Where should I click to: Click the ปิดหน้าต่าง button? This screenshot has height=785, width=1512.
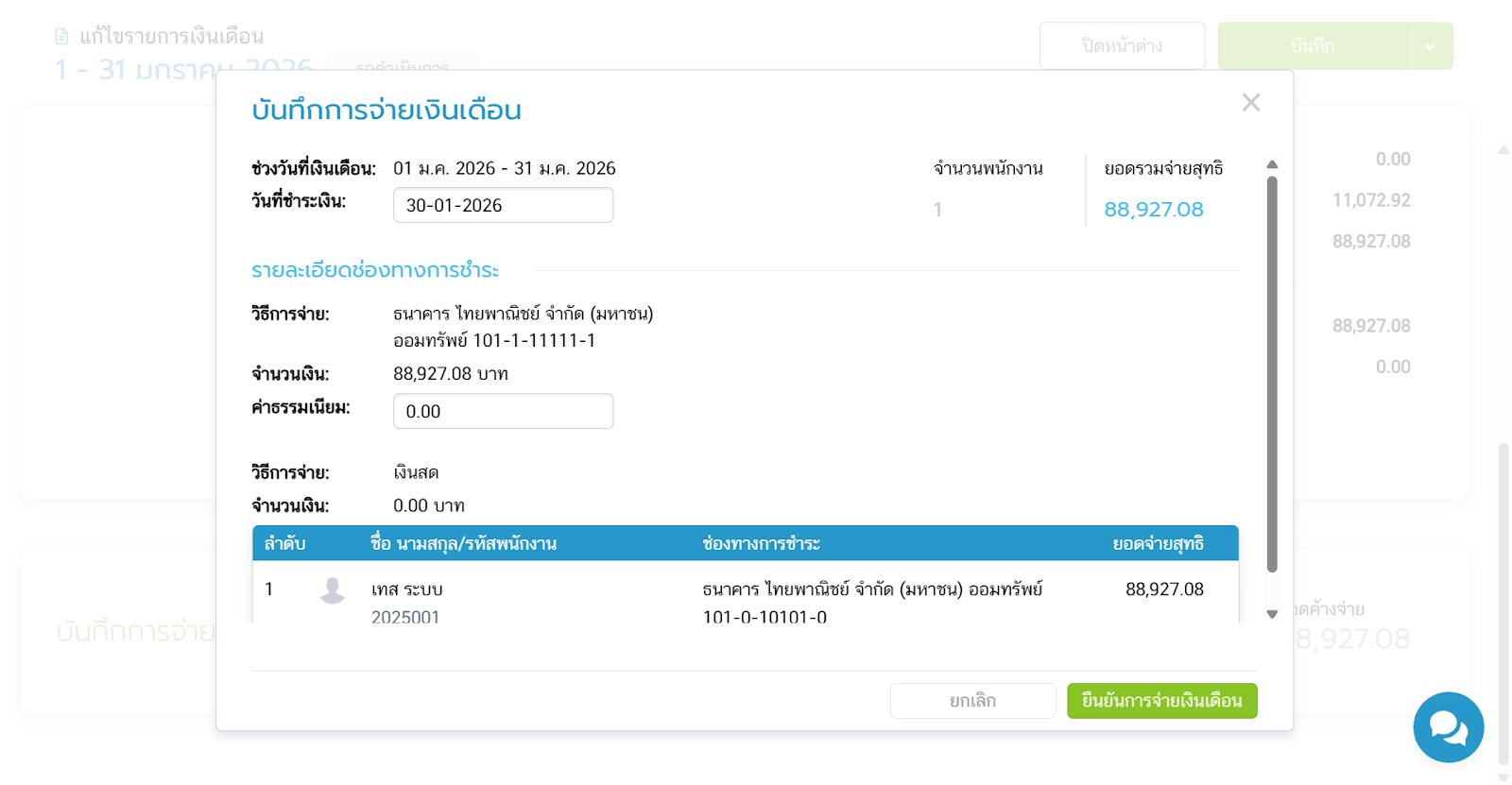(1122, 46)
